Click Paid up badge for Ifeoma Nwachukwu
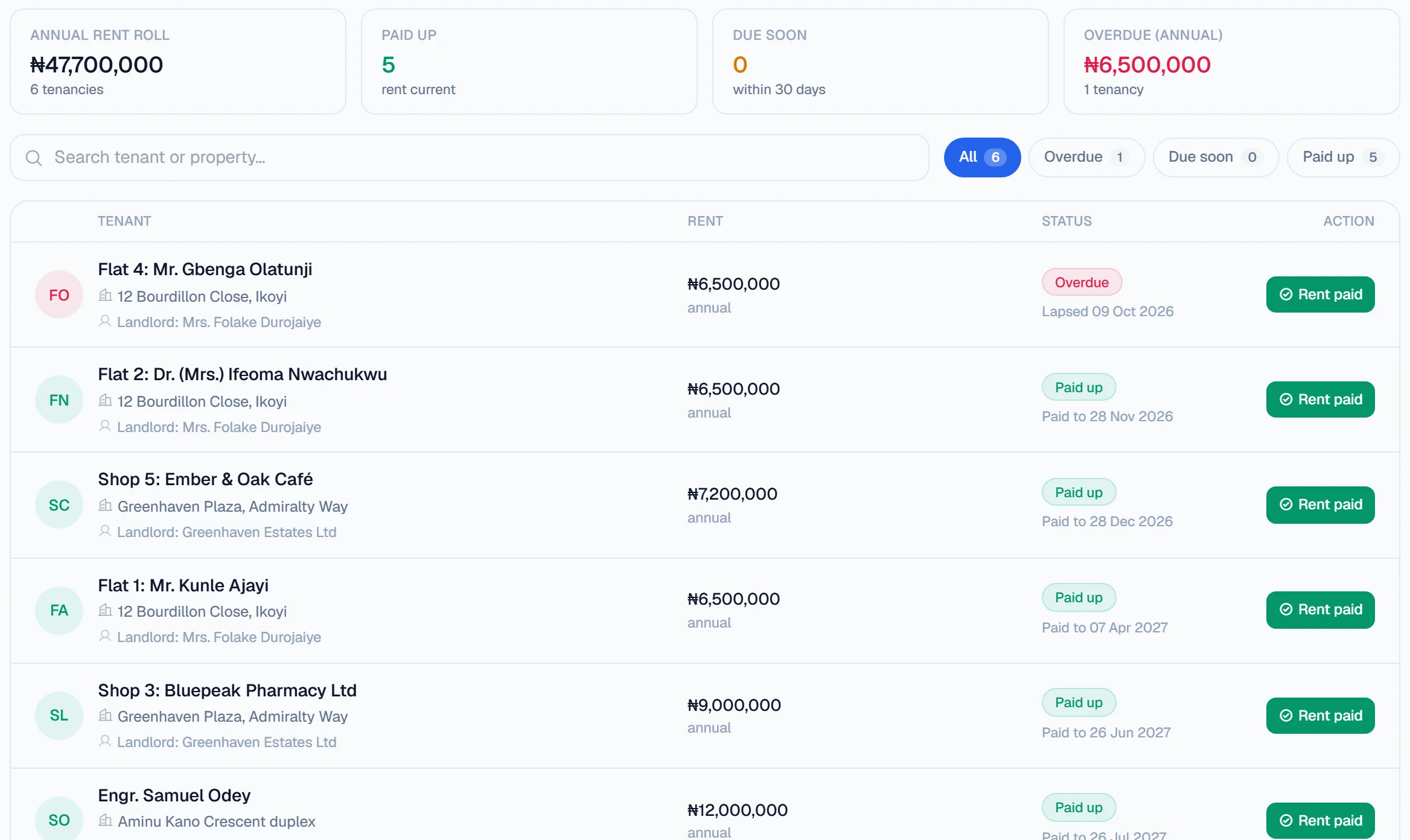Image resolution: width=1410 pixels, height=840 pixels. pos(1079,387)
